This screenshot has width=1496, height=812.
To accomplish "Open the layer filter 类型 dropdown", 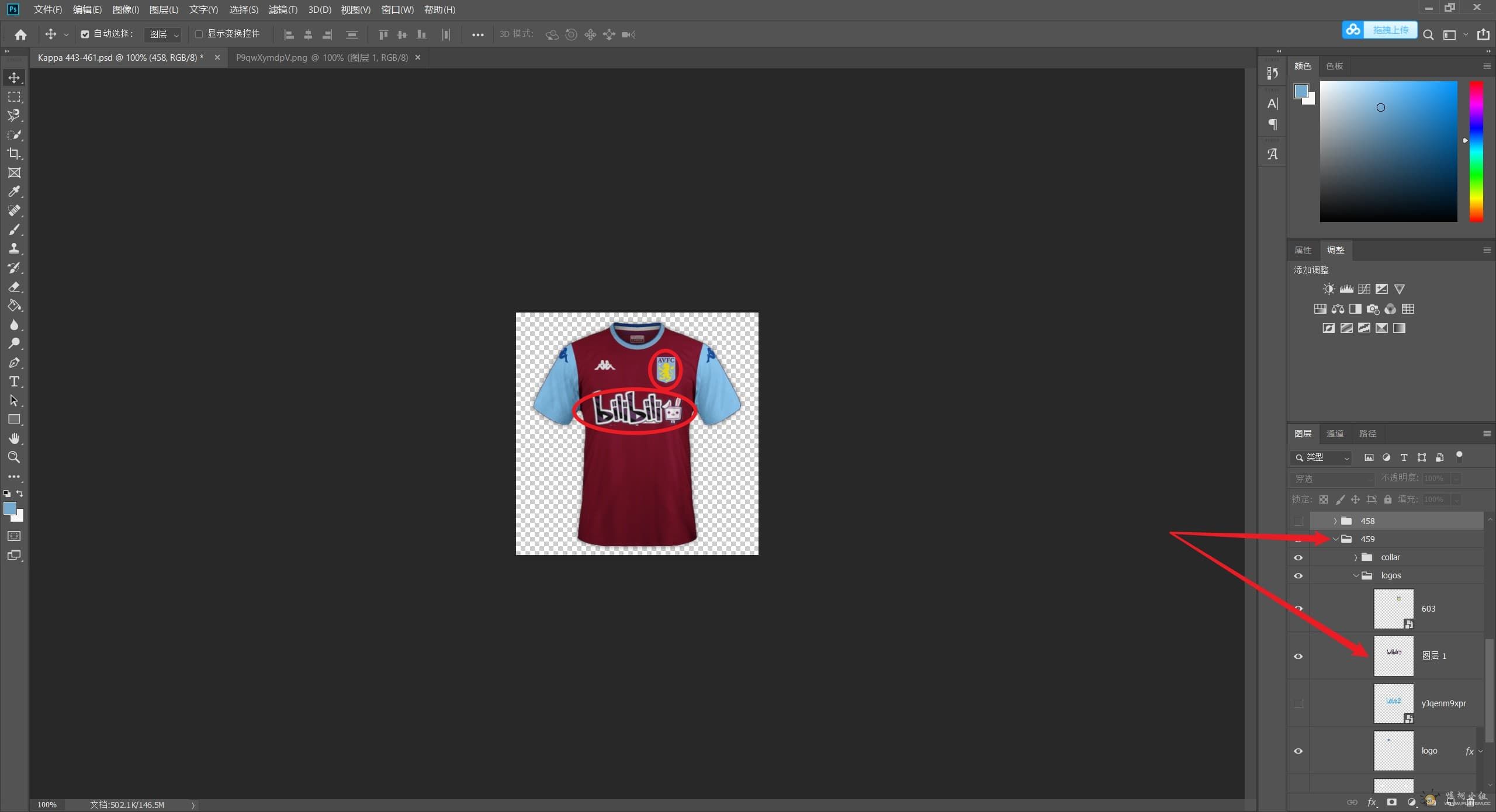I will (1321, 457).
